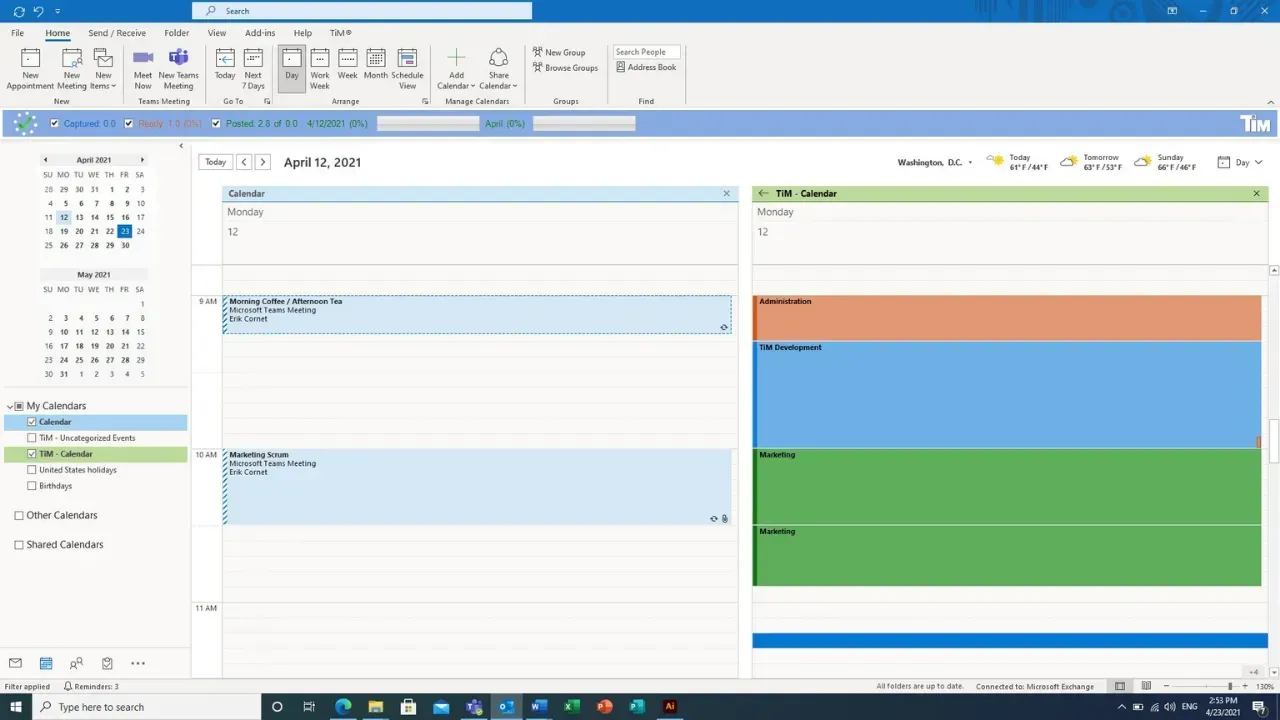Image resolution: width=1280 pixels, height=720 pixels.
Task: Create a New Appointment
Action: point(30,69)
